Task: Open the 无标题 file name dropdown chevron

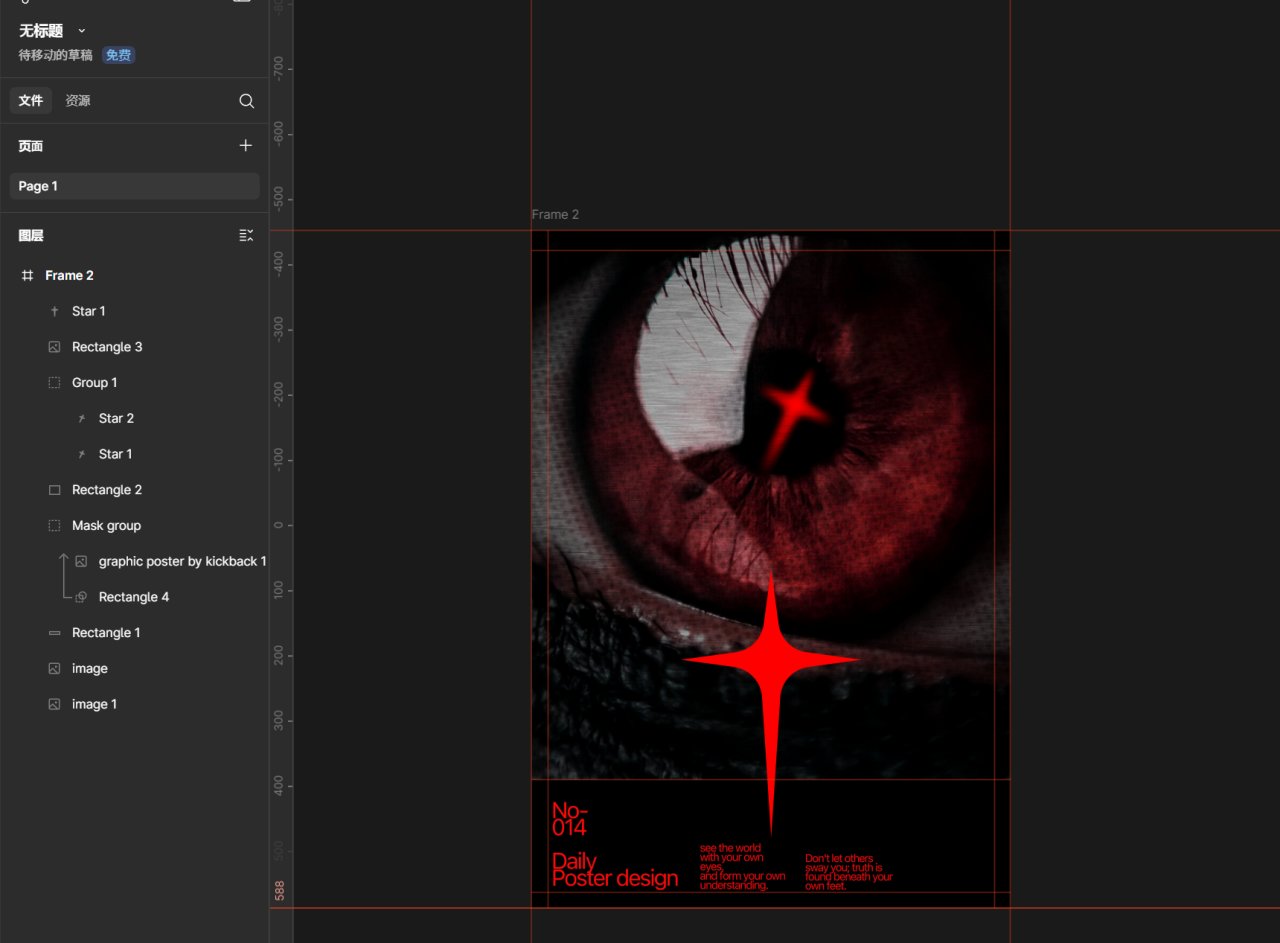Action: pos(82,31)
